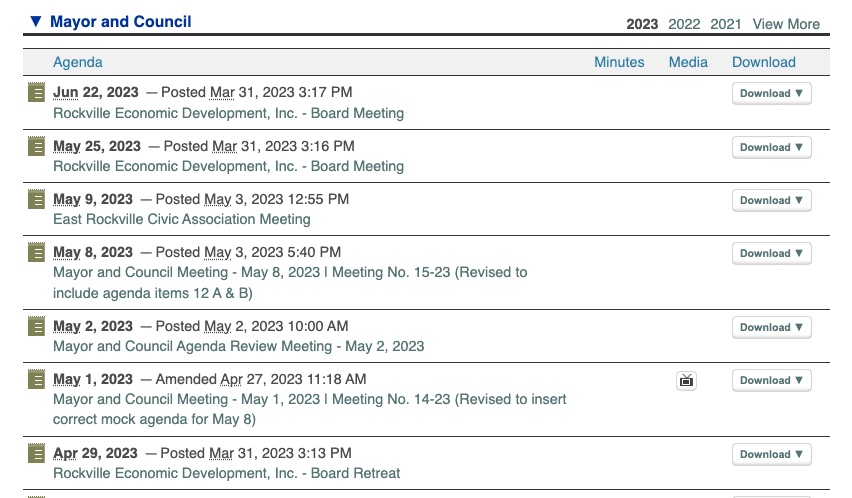Click the agenda icon for May 1, 2023
This screenshot has width=852, height=498.
point(37,379)
